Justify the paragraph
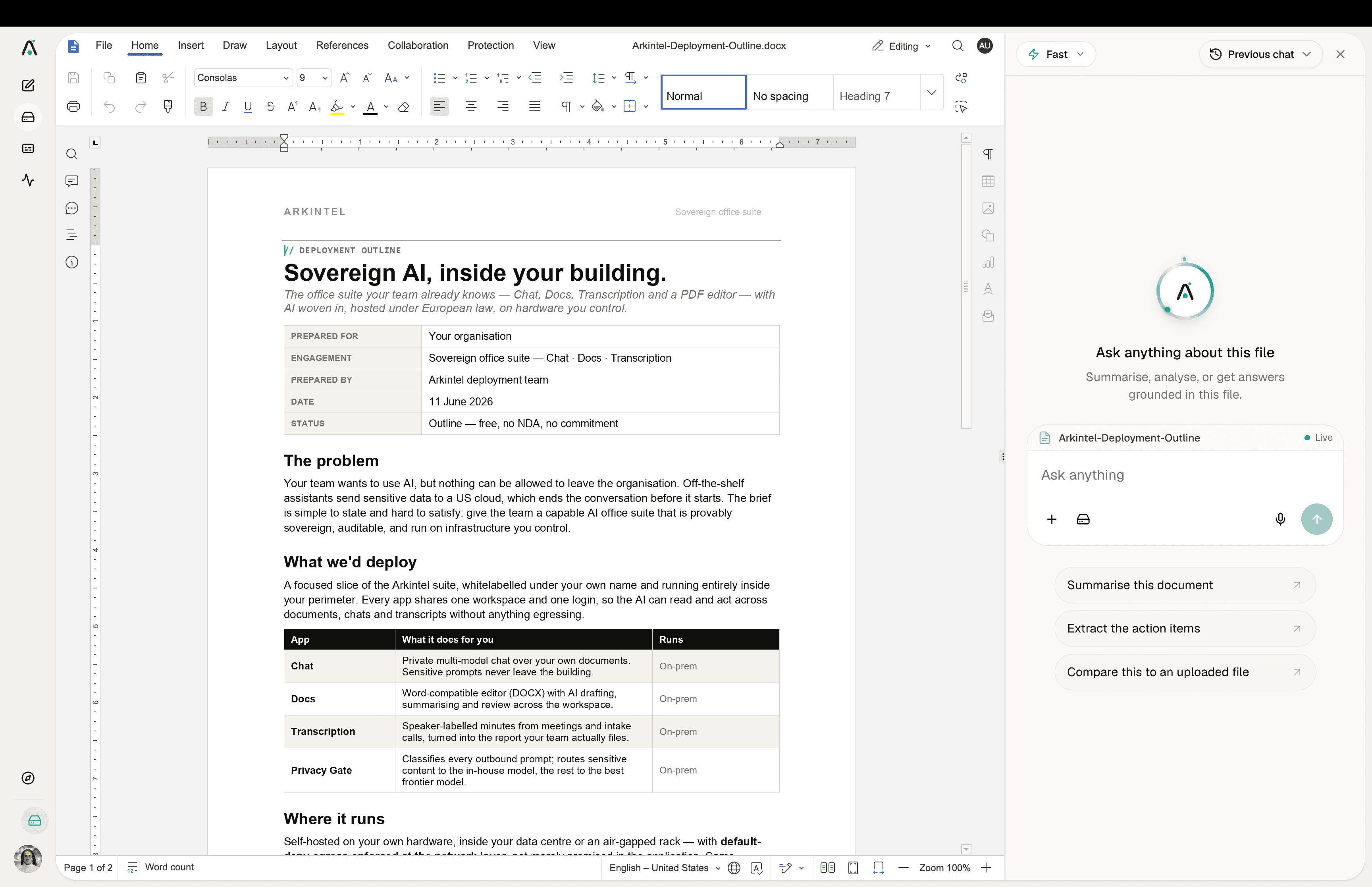Image resolution: width=1372 pixels, height=887 pixels. [534, 106]
